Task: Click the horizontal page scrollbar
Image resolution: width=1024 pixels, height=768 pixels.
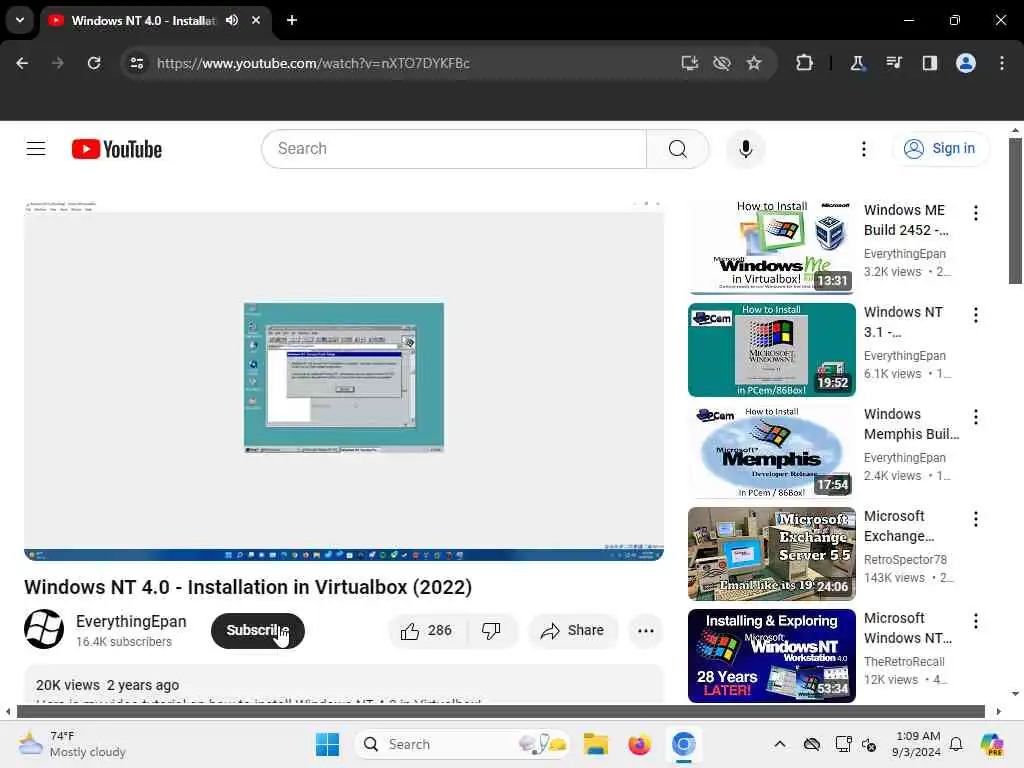Action: (x=500, y=711)
